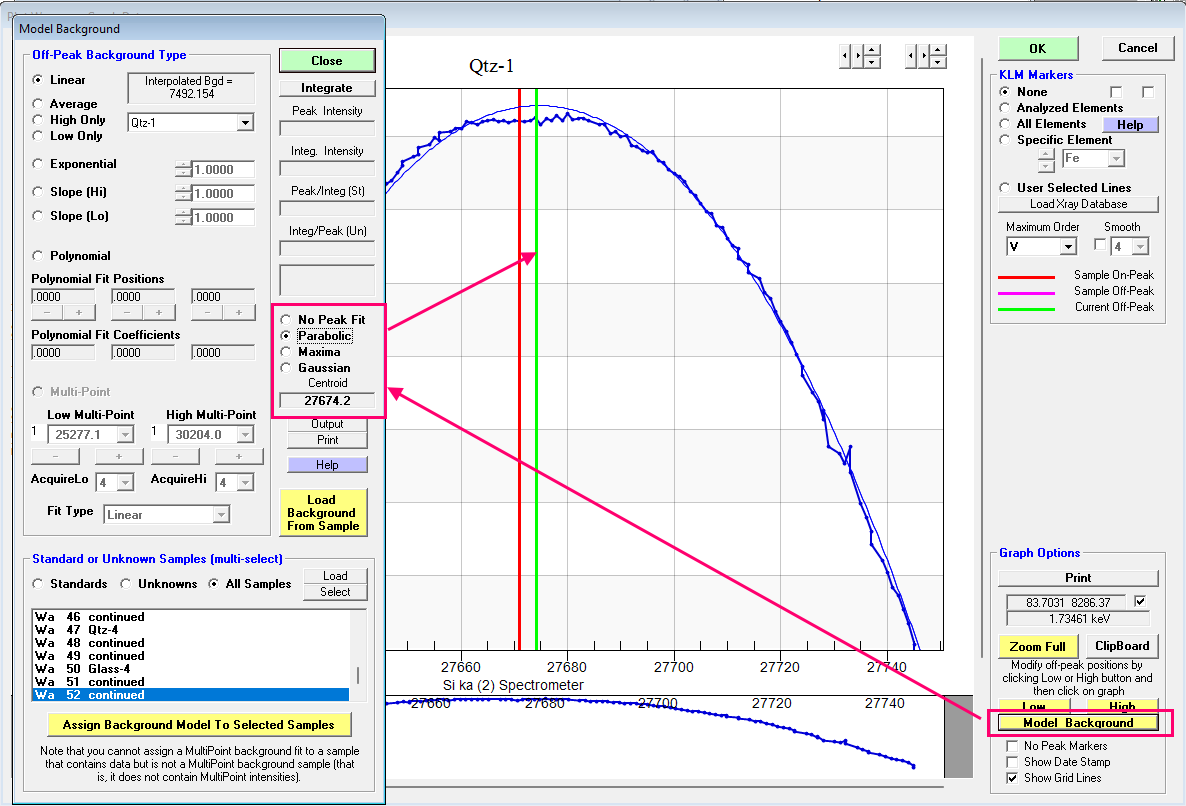This screenshot has height=806, width=1186.
Task: Toggle the Show Grid Lines checkbox
Action: coord(1014,778)
